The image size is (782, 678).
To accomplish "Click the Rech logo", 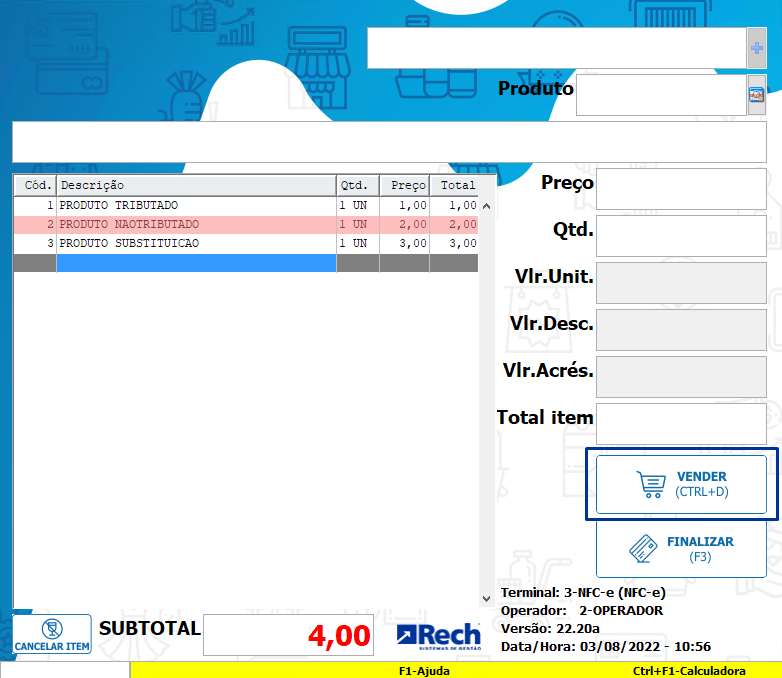I will click(439, 636).
